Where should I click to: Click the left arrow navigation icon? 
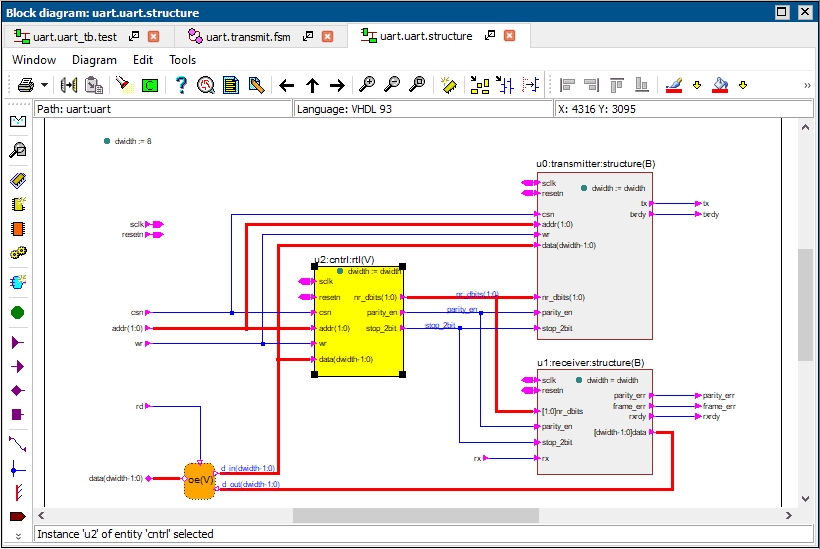pos(287,85)
